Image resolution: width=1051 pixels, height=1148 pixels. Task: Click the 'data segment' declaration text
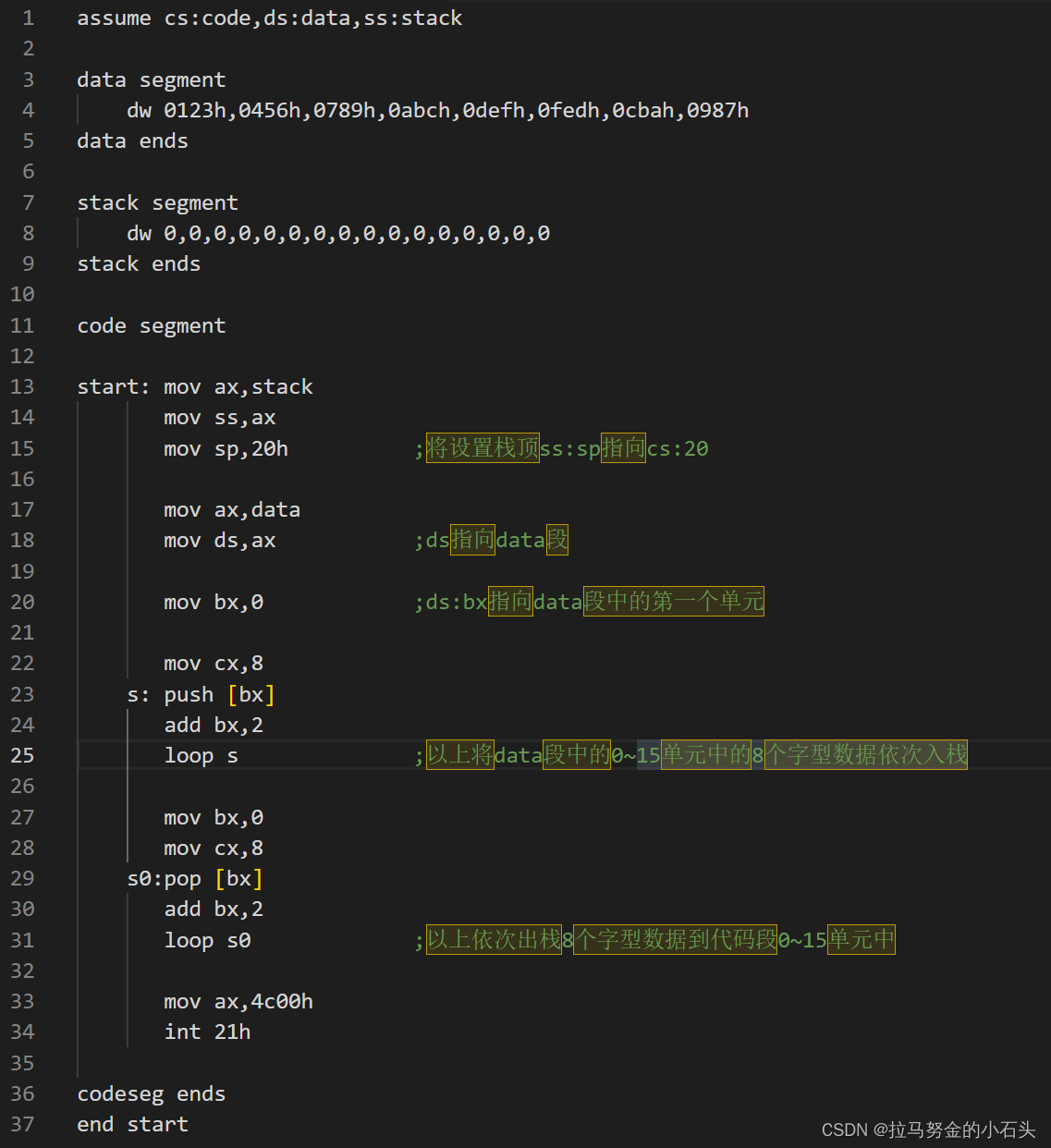pyautogui.click(x=151, y=79)
